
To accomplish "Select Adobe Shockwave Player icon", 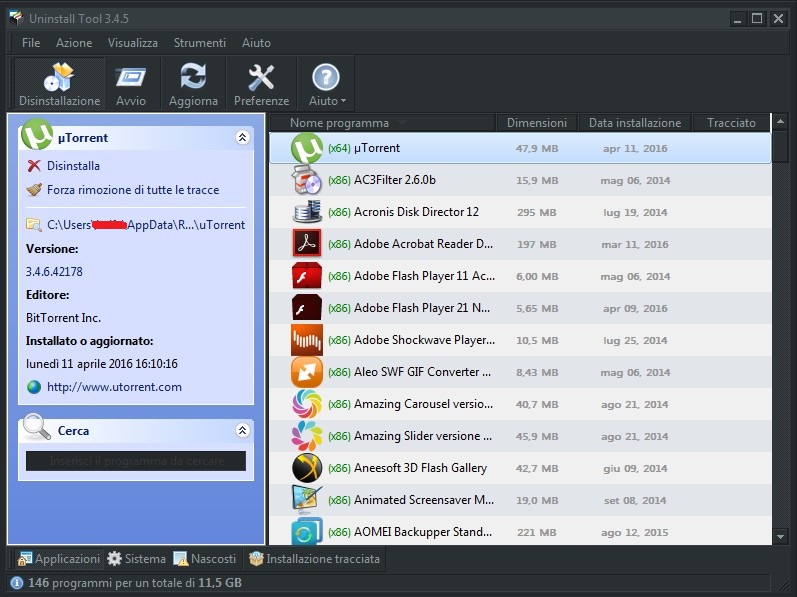I will click(x=306, y=340).
